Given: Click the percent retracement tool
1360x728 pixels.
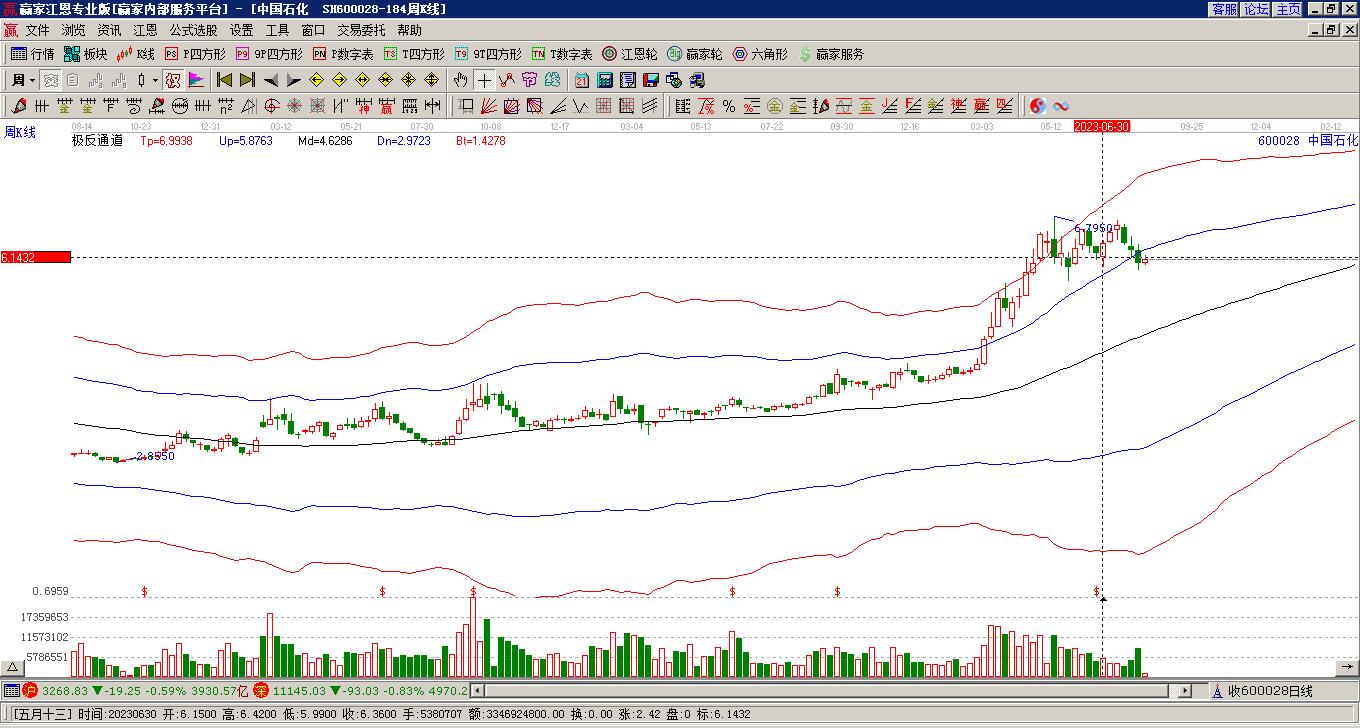Looking at the screenshot, I should click(729, 106).
